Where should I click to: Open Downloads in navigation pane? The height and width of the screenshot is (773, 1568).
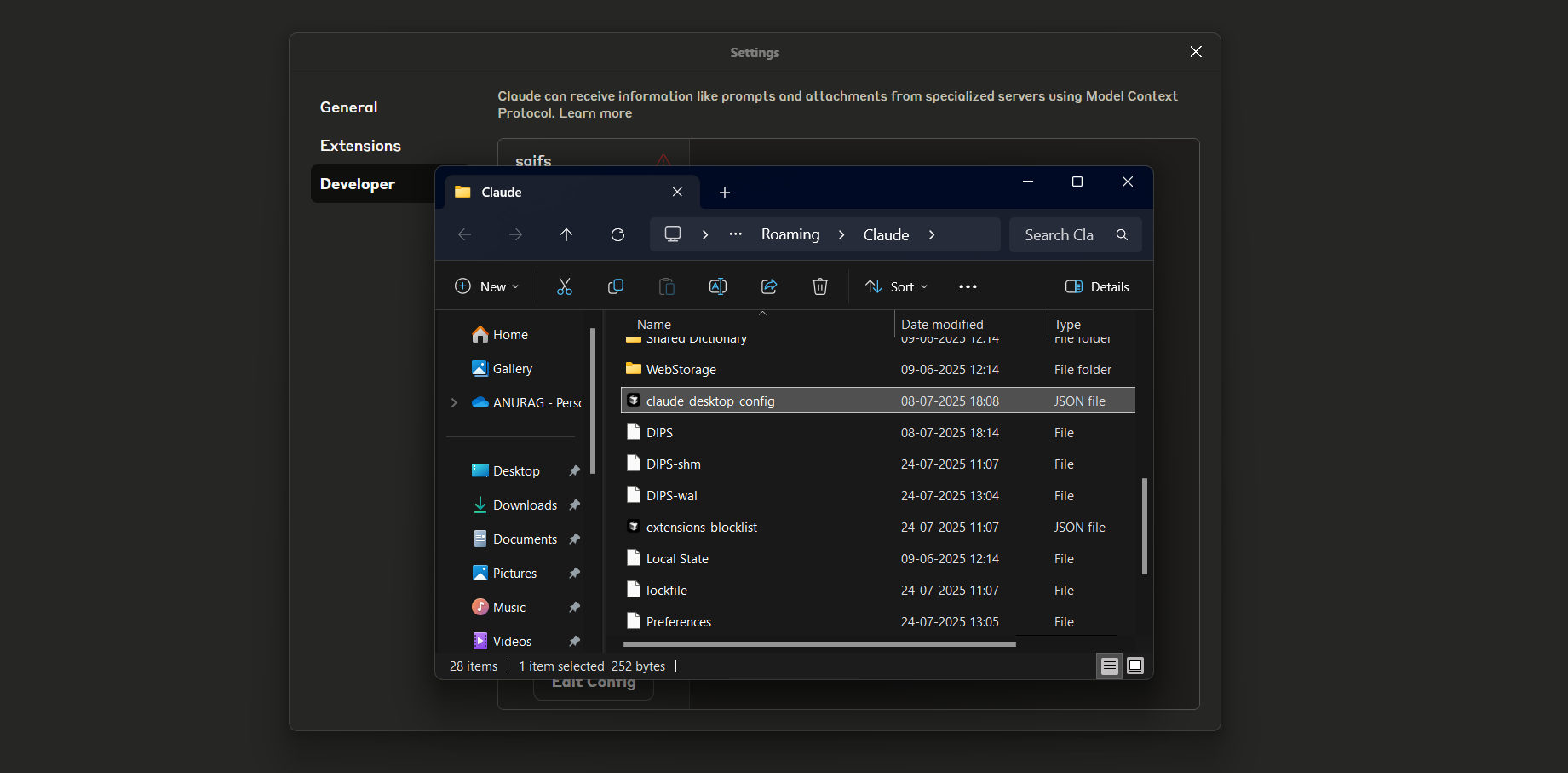tap(514, 505)
